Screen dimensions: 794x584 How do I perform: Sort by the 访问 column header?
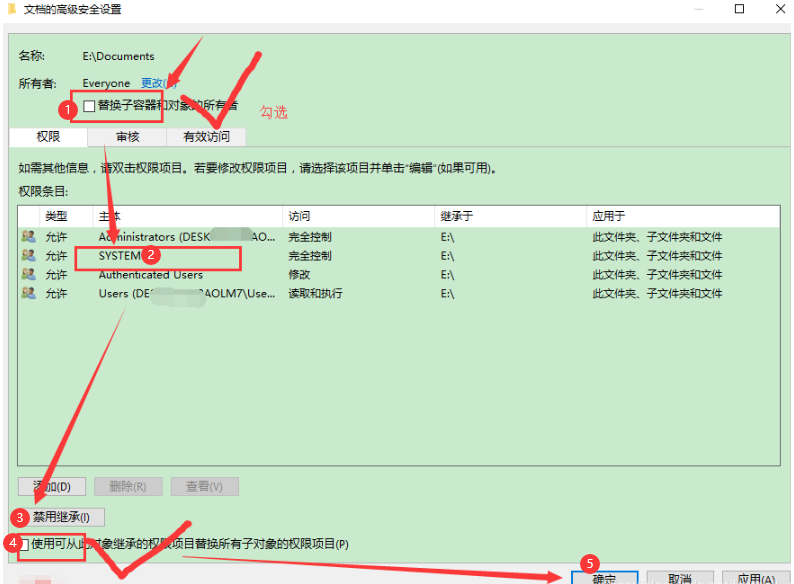[x=359, y=216]
